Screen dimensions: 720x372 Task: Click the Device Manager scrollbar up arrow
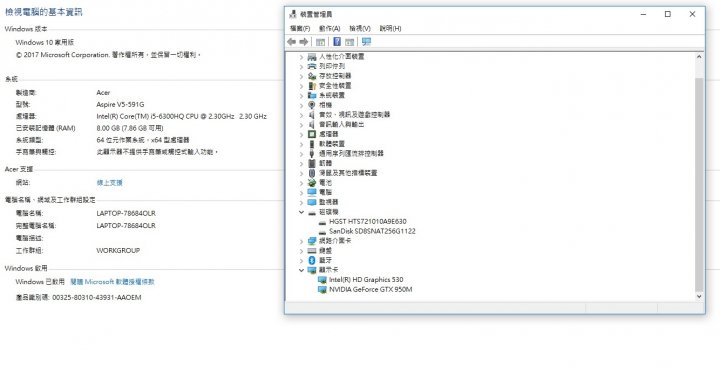[x=699, y=57]
